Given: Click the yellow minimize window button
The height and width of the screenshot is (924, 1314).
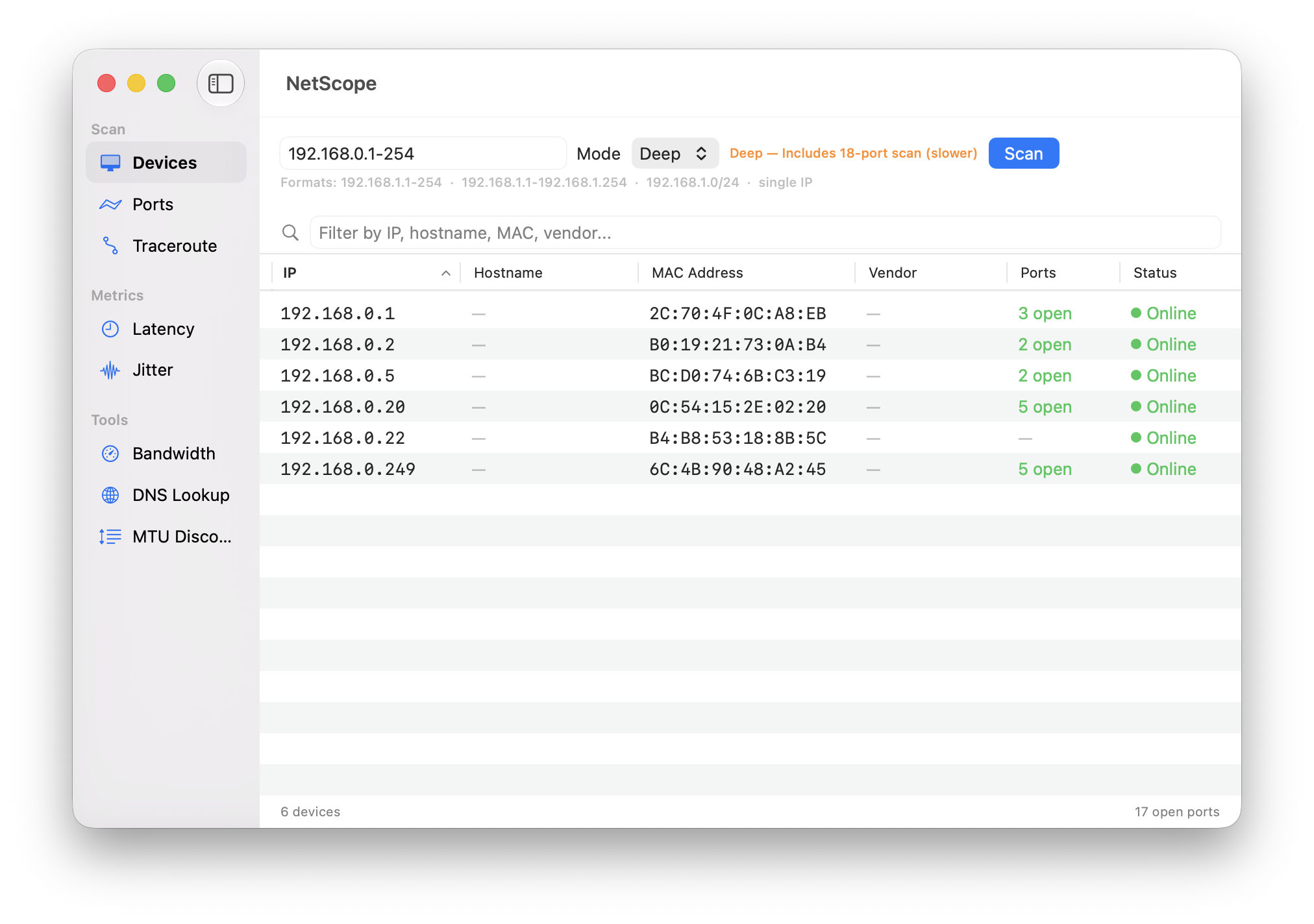Looking at the screenshot, I should pyautogui.click(x=136, y=83).
